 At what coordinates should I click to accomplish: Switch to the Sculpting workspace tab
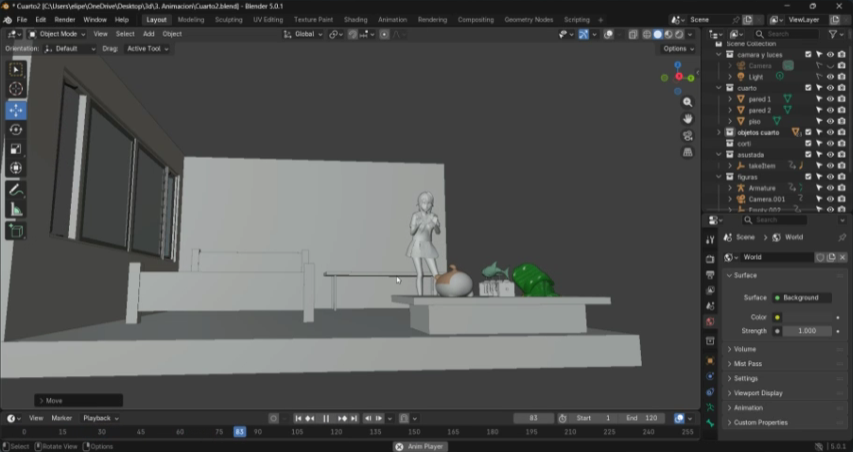228,19
